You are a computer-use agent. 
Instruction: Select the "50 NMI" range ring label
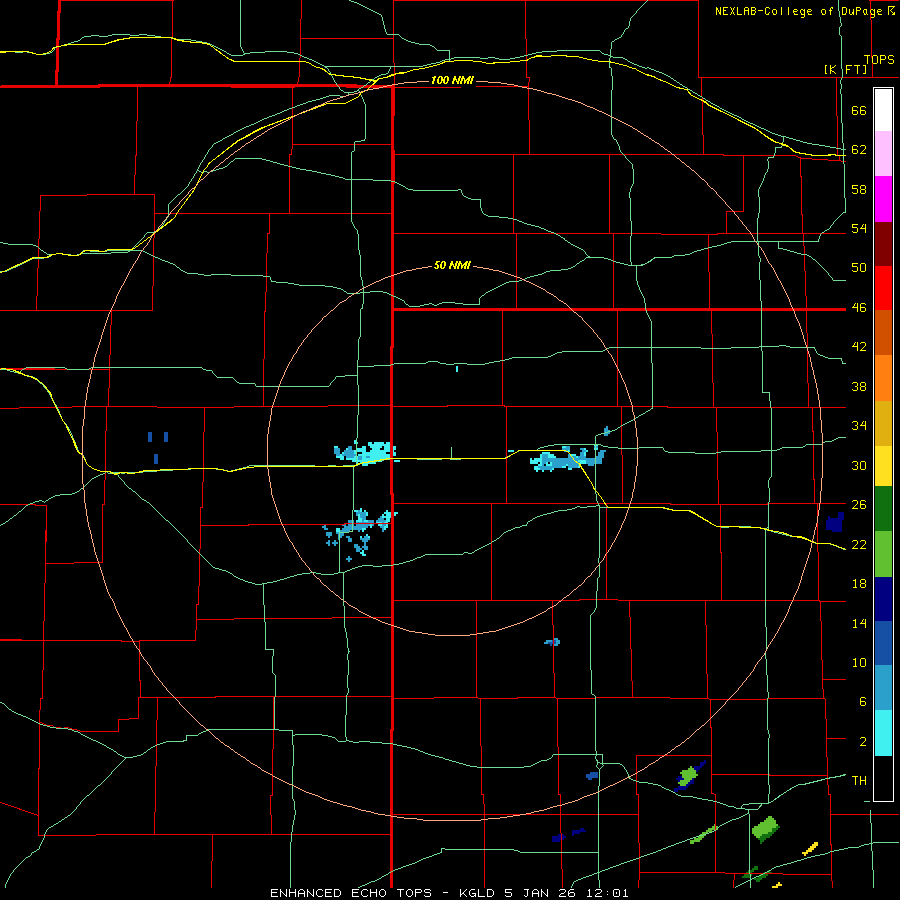[452, 265]
